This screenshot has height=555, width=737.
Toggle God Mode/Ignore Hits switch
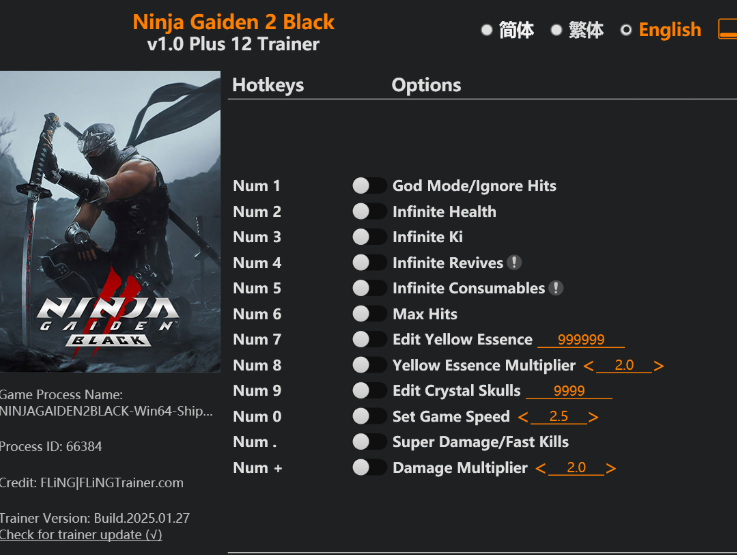[x=369, y=186]
